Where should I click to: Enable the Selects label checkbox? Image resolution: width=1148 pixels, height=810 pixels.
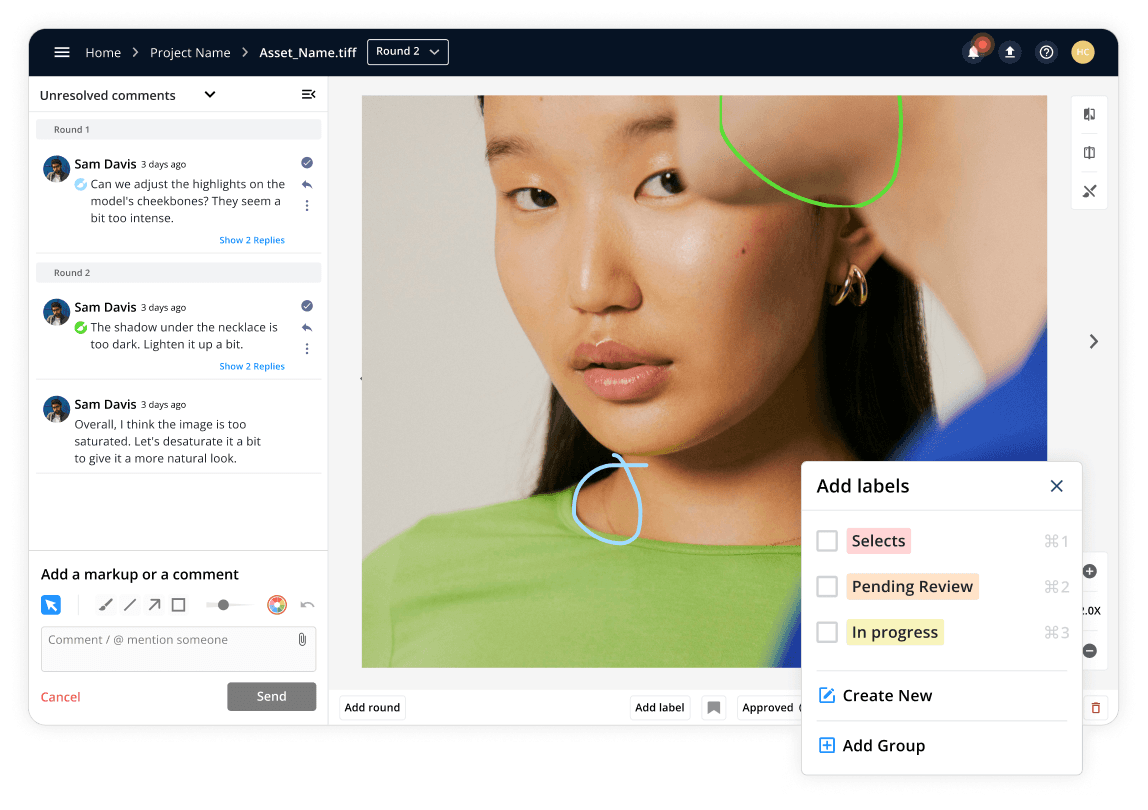[x=827, y=540]
